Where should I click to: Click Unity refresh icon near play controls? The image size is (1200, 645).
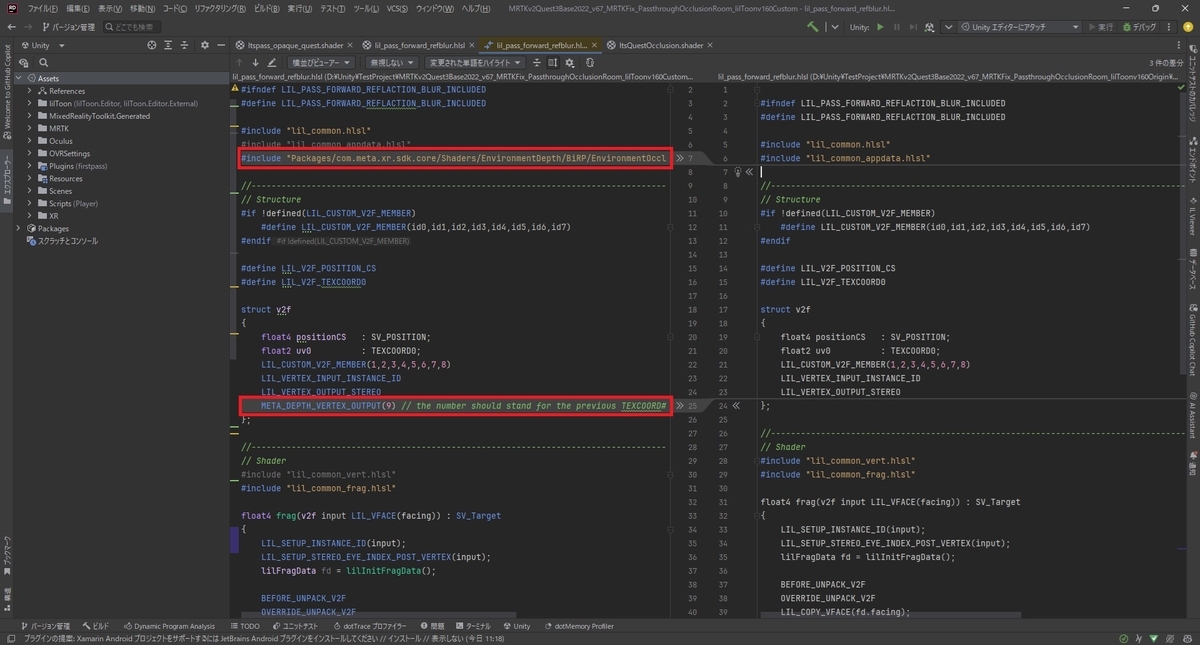(928, 27)
